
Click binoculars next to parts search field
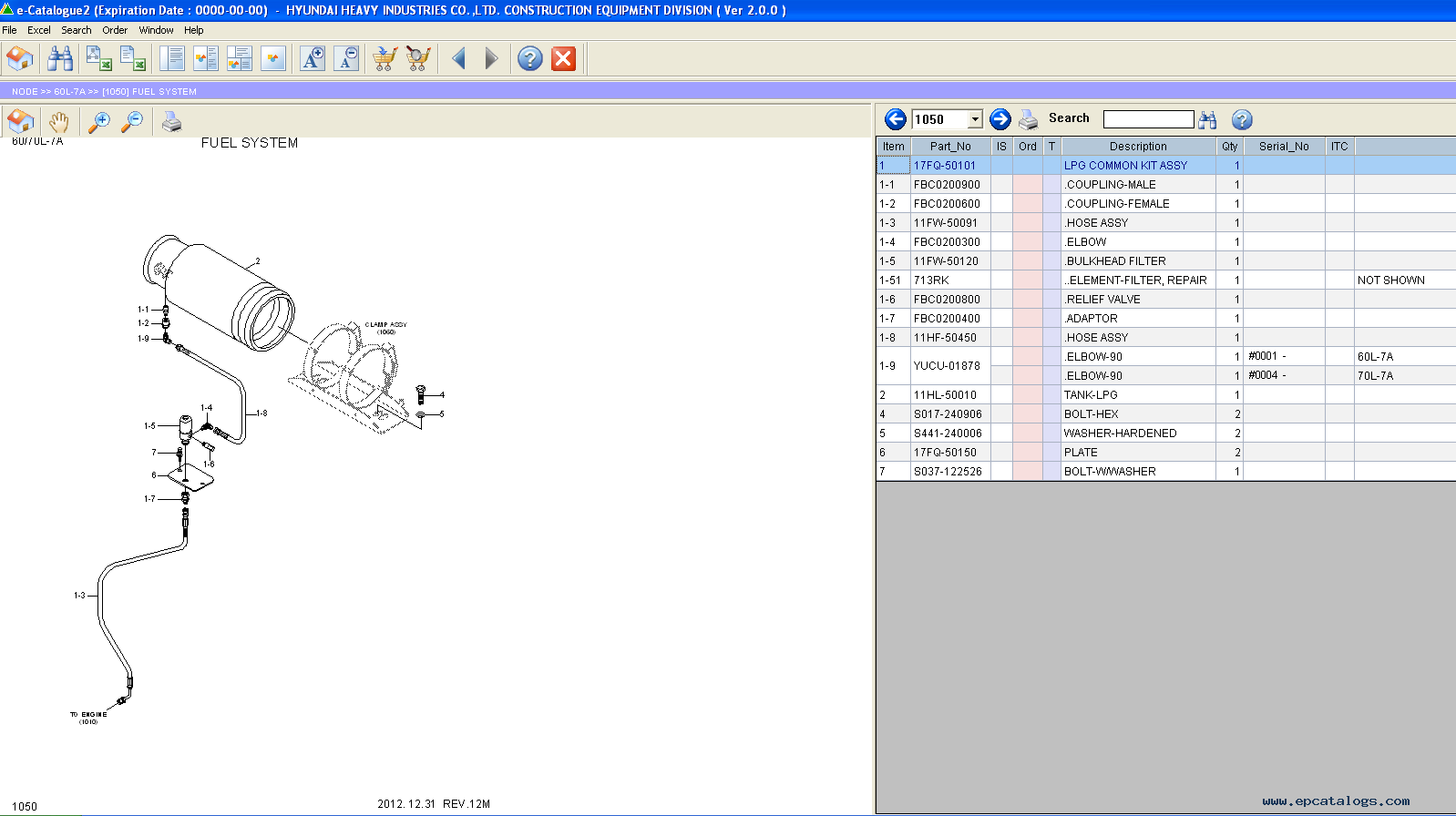(x=1208, y=119)
